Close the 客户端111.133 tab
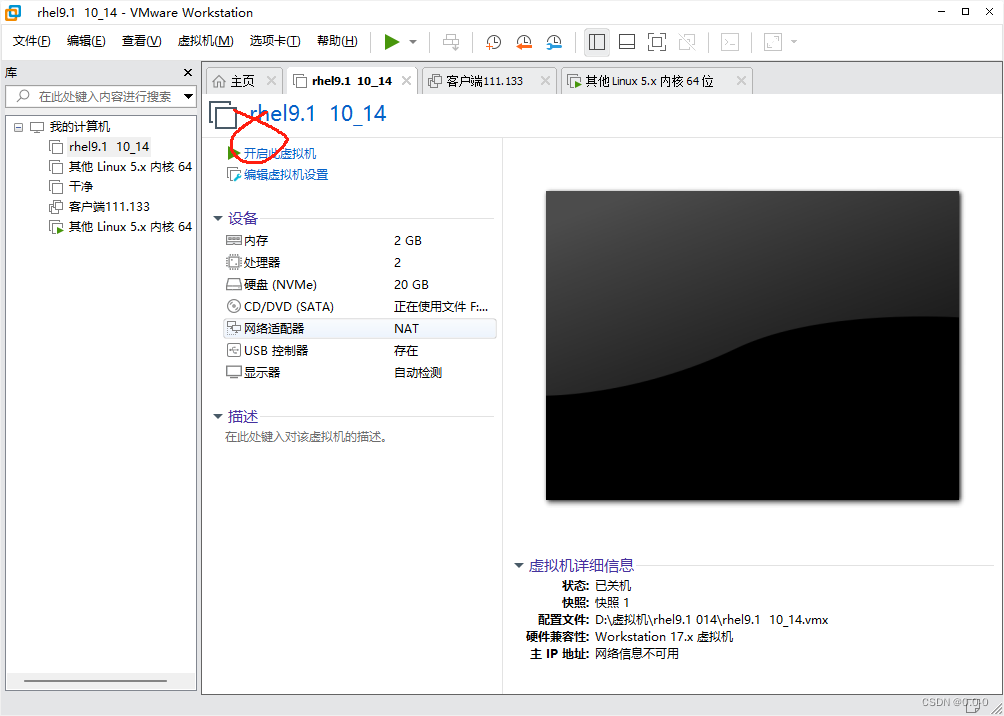1004x716 pixels. coord(545,81)
